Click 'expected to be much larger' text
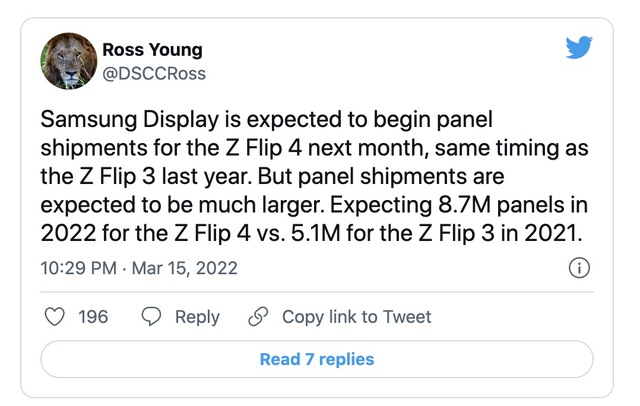 pos(182,205)
